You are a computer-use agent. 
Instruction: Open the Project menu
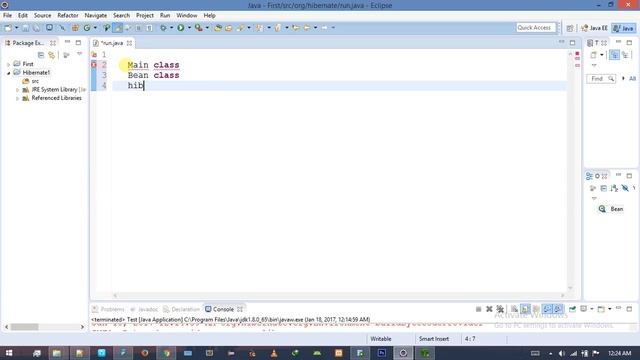(x=145, y=15)
